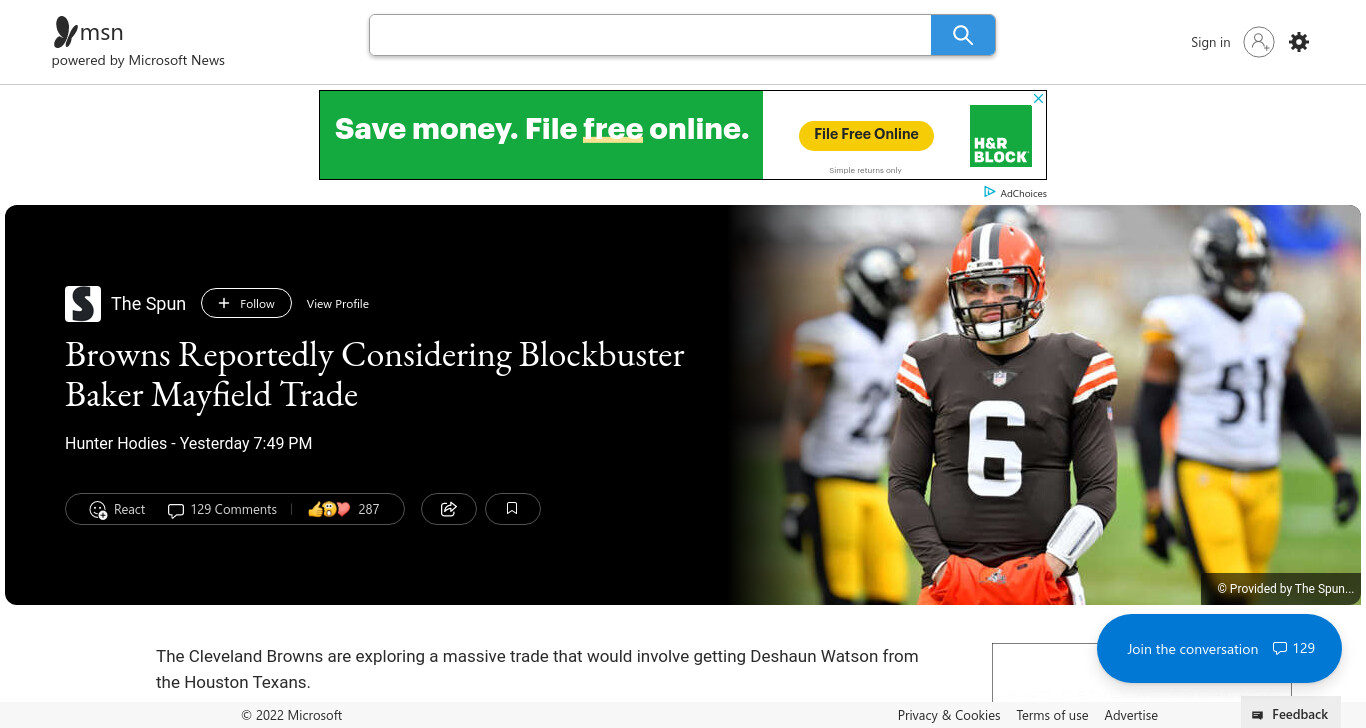This screenshot has height=728, width=1366.
Task: Click into the MSN search field
Action: (650, 35)
